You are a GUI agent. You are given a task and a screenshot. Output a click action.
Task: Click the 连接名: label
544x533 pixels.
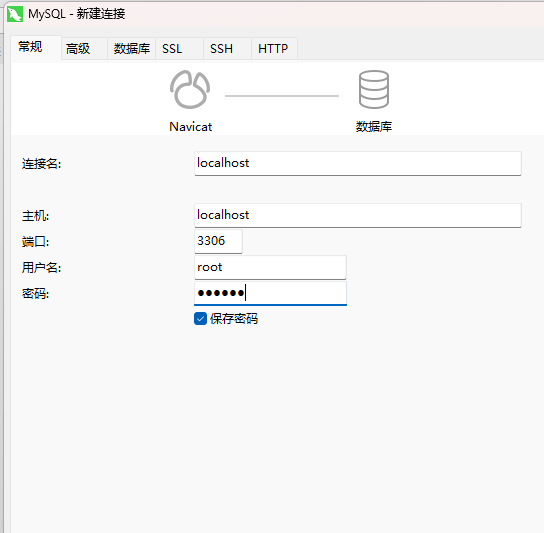(41, 164)
